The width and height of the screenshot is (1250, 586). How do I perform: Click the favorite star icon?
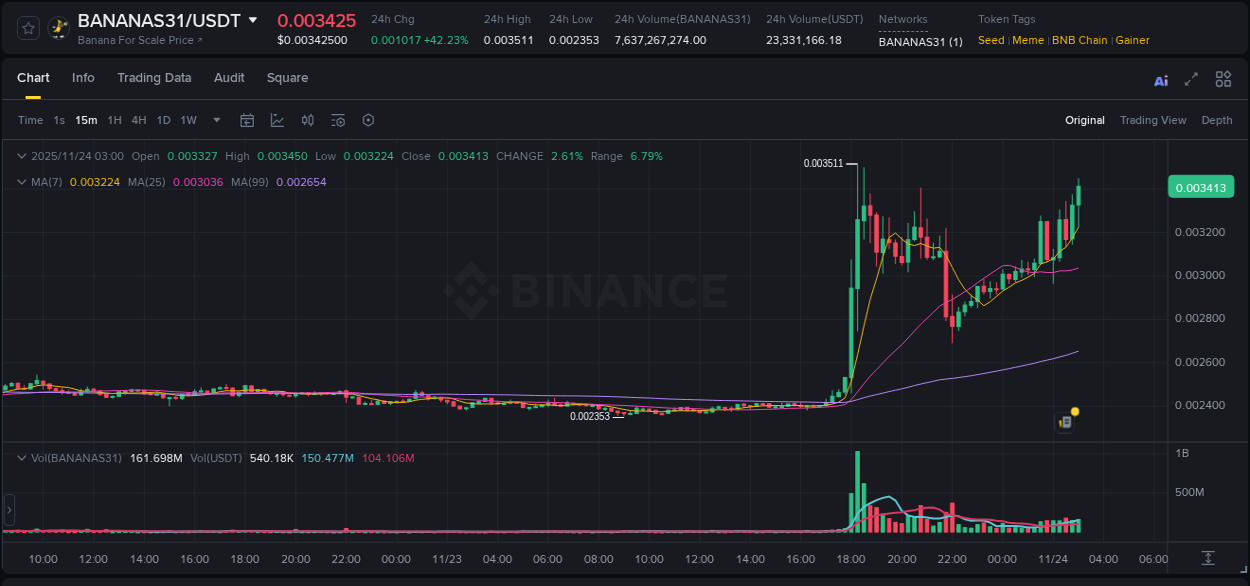[27, 28]
